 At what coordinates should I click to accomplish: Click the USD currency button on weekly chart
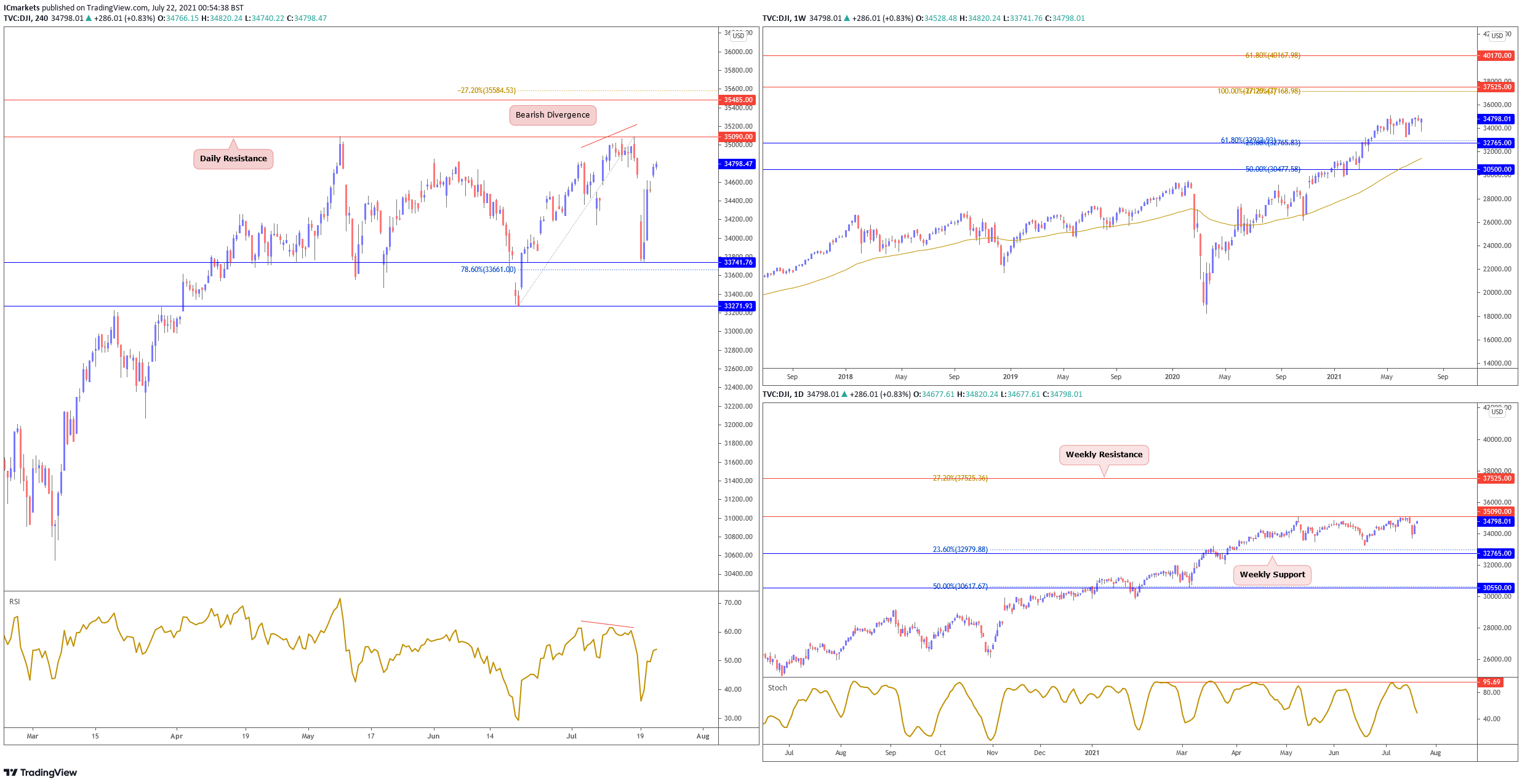coord(1497,36)
